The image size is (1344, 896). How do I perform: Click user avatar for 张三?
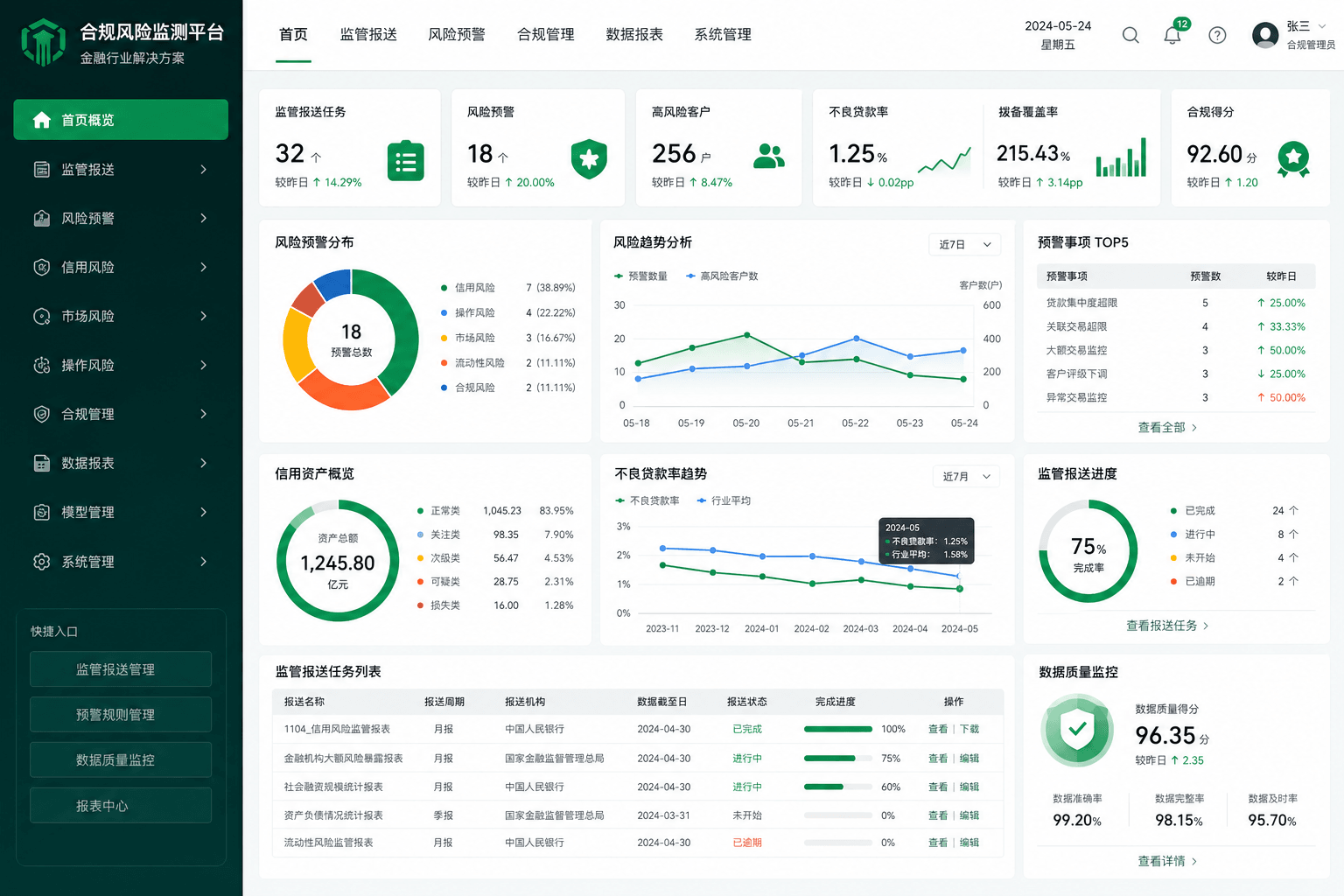pos(1265,35)
